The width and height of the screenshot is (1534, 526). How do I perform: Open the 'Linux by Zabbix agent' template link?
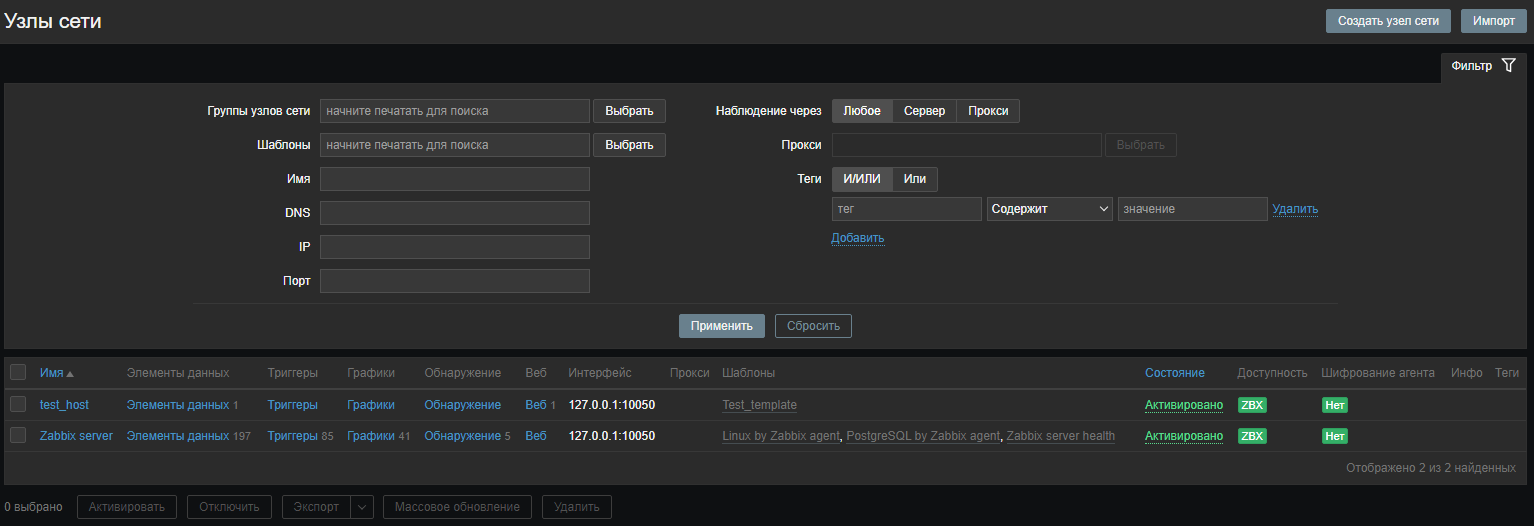pyautogui.click(x=781, y=436)
